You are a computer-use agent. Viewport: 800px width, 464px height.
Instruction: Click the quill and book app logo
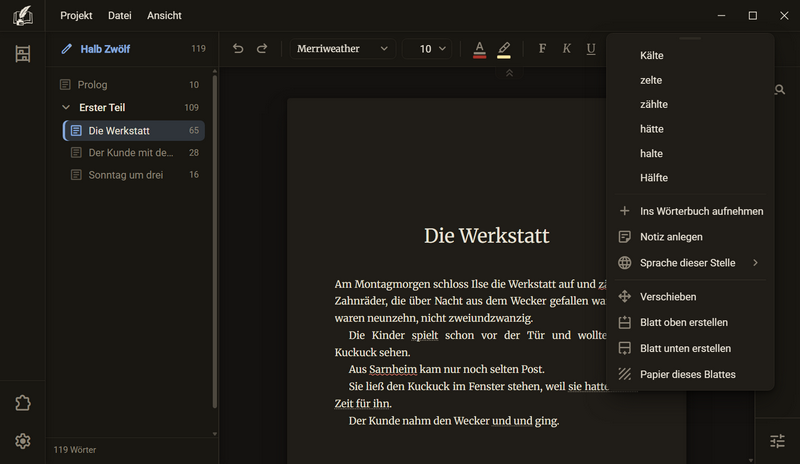pos(22,16)
